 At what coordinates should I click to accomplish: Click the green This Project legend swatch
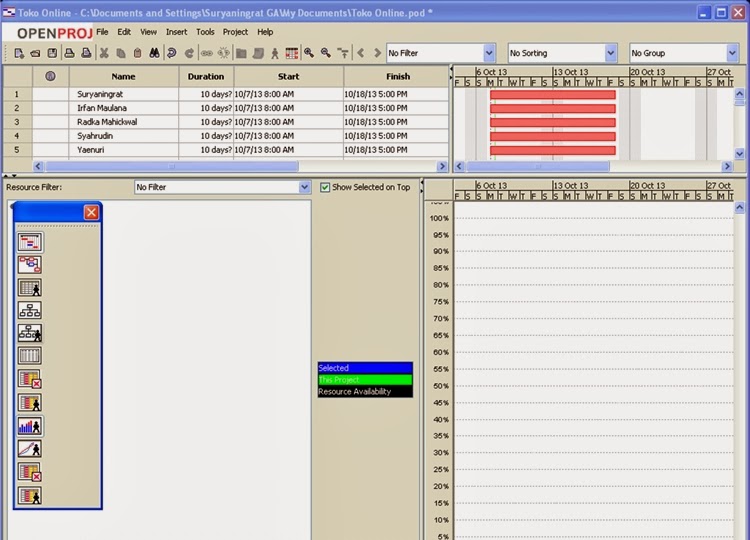(365, 380)
